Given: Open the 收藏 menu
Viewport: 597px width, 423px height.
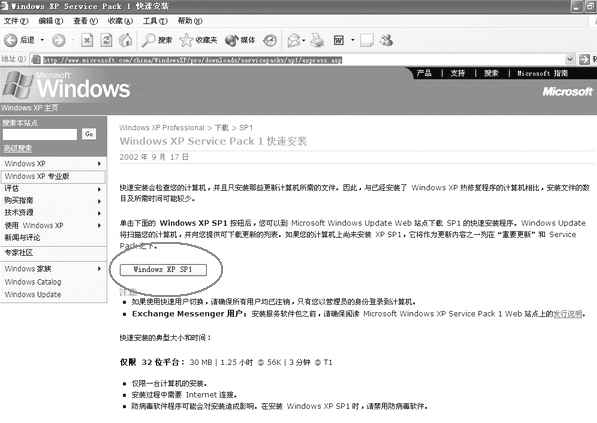Looking at the screenshot, I should point(120,21).
